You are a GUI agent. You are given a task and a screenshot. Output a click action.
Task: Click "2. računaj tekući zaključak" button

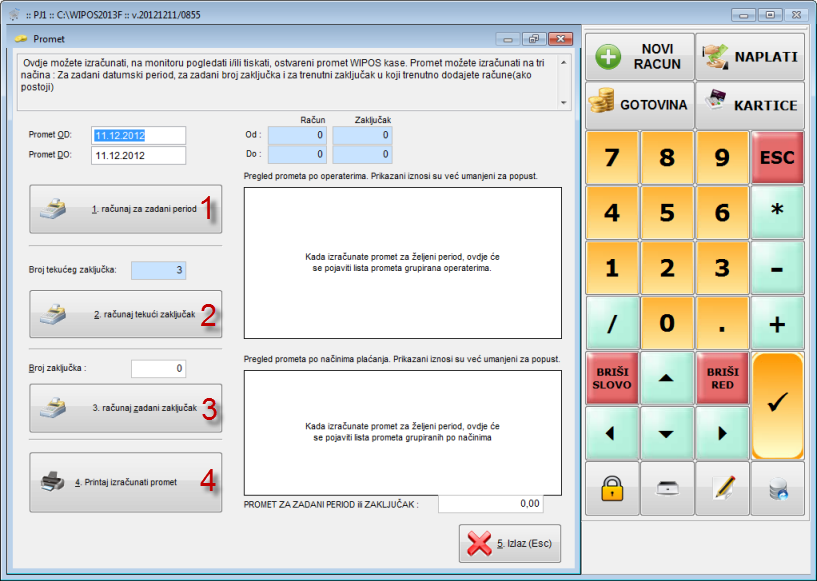tap(126, 314)
